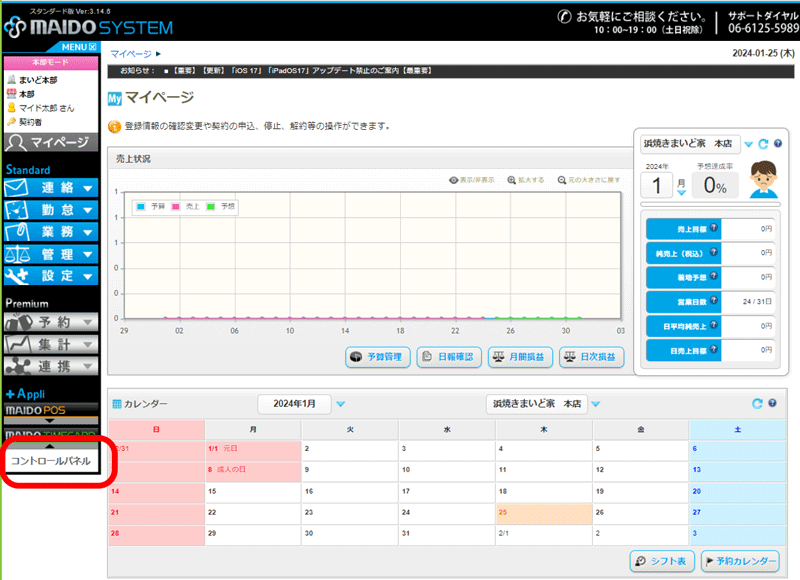Expand the 連絡 menu
Viewport: 800px width, 580px height.
[51, 188]
